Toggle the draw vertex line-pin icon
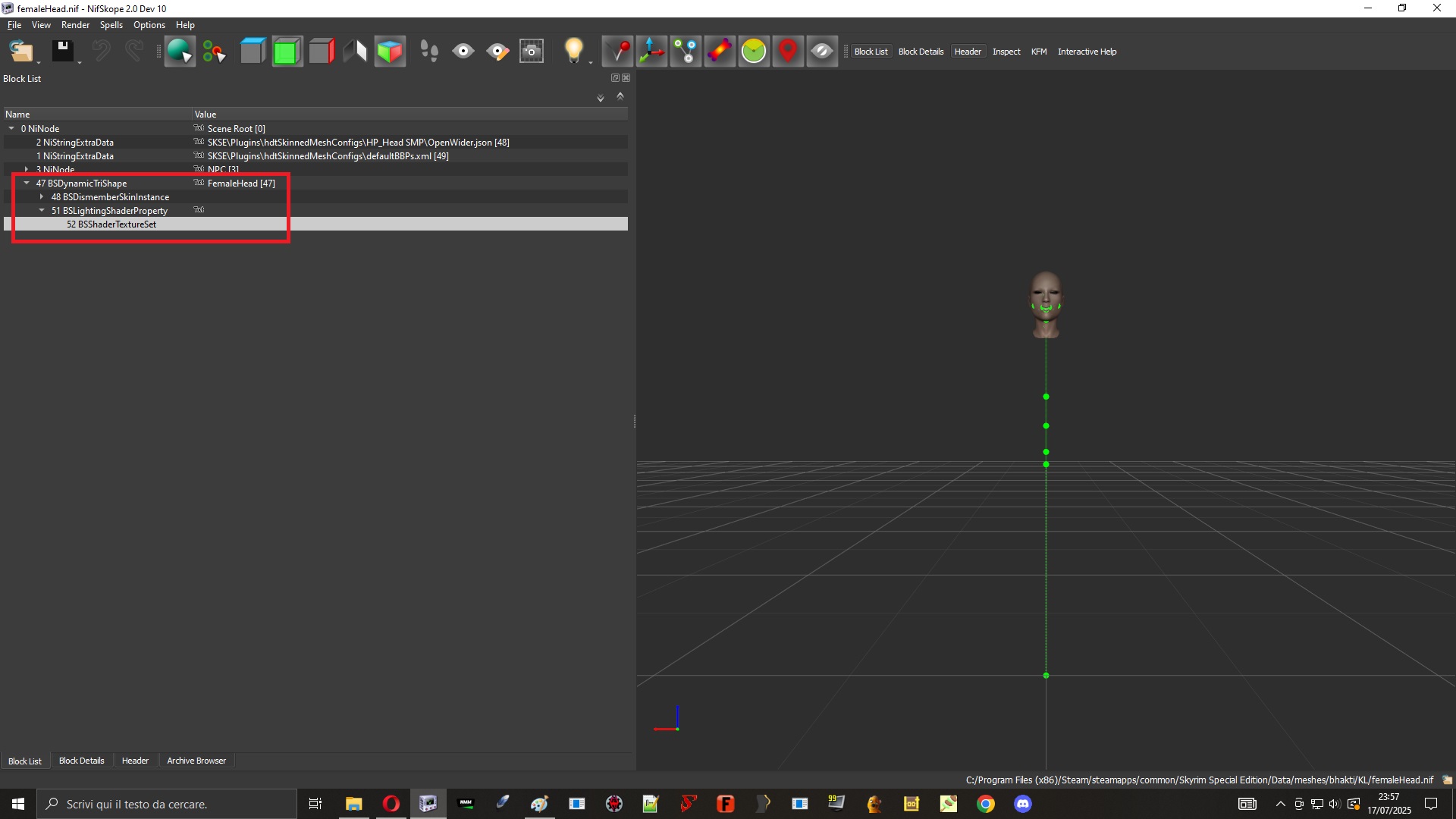This screenshot has height=819, width=1456. coord(617,52)
